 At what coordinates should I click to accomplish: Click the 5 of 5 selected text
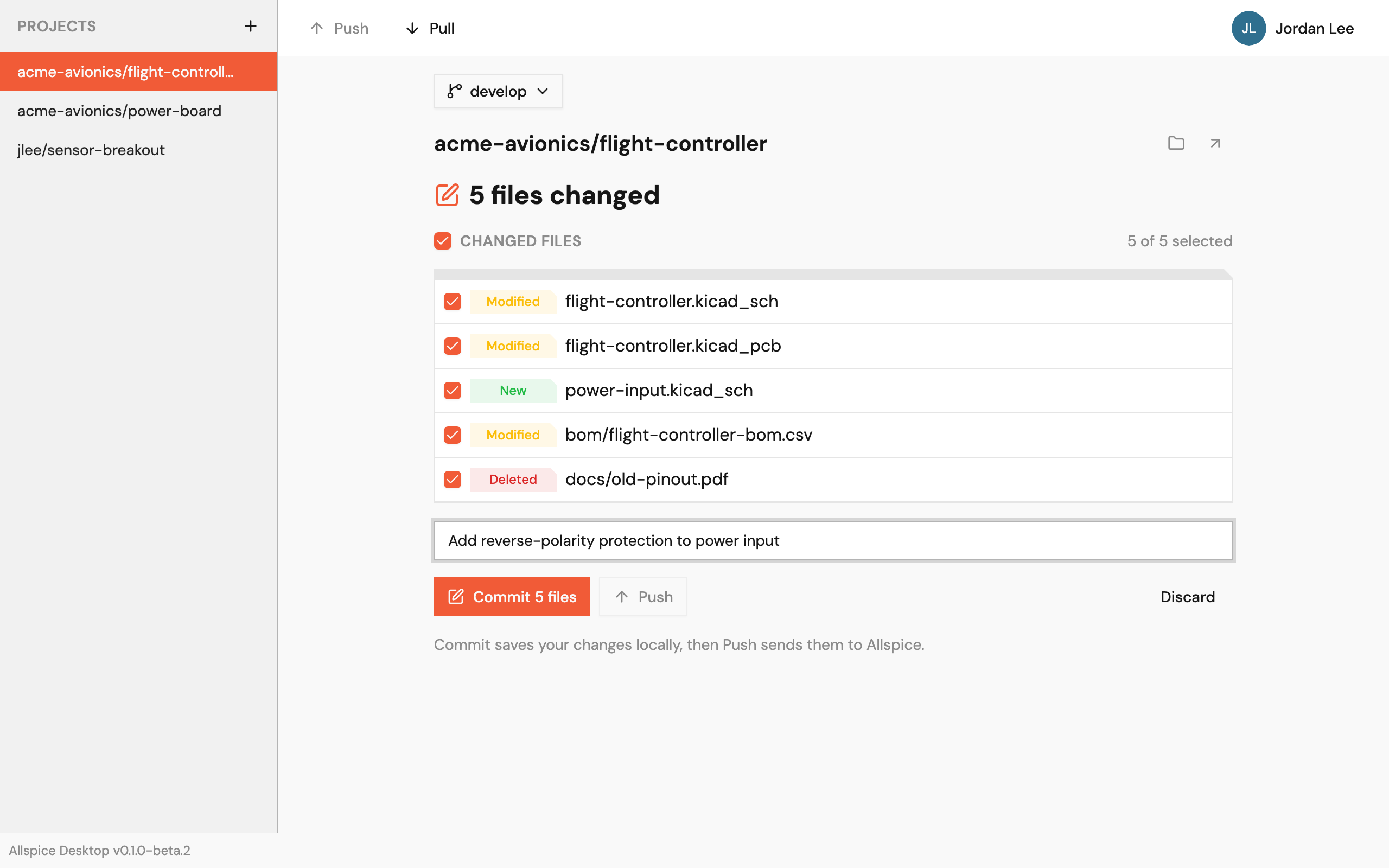click(1180, 241)
